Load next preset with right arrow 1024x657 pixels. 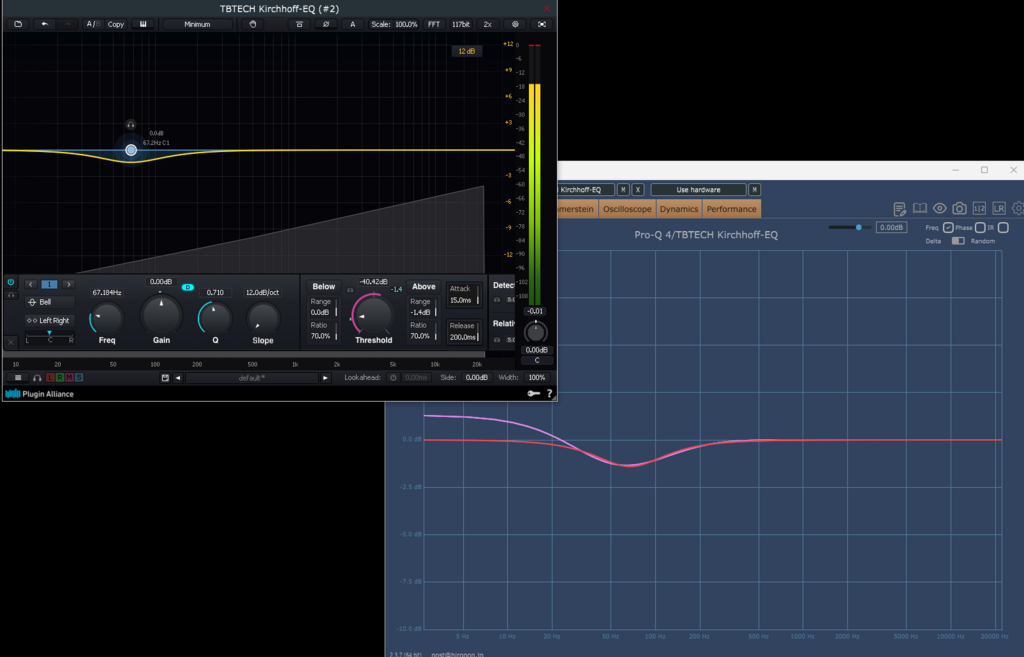point(325,377)
